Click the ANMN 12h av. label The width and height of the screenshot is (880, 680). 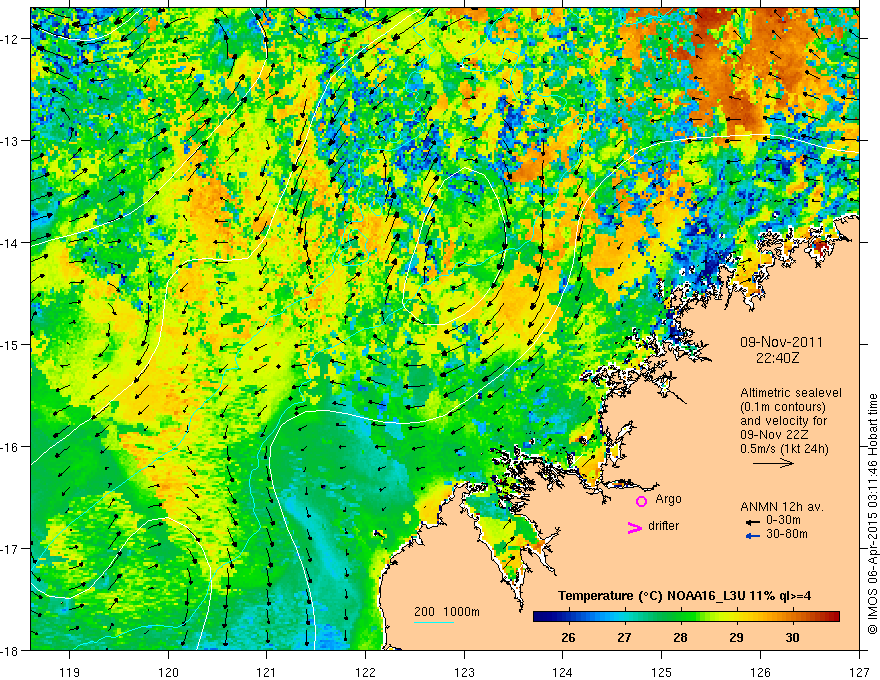pyautogui.click(x=782, y=507)
